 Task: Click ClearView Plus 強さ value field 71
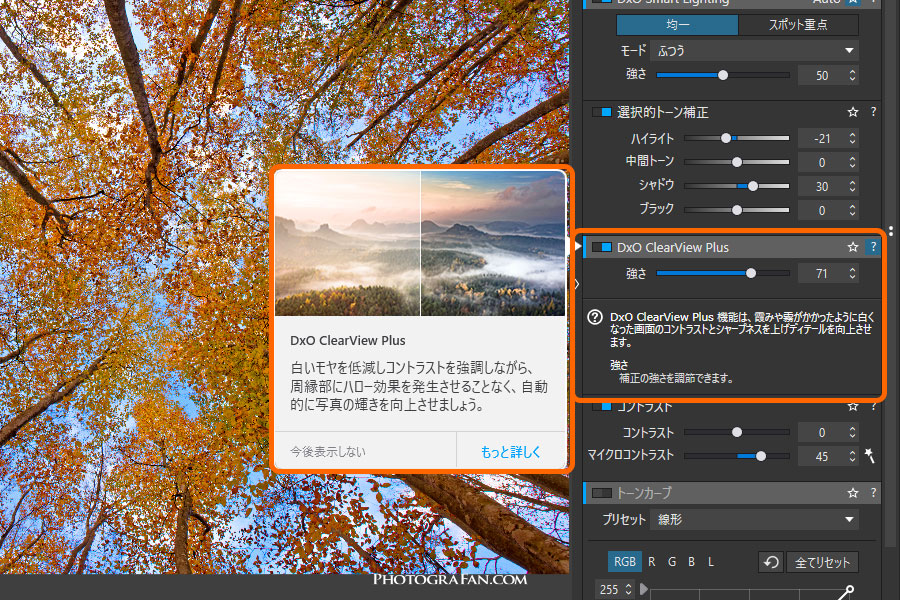tap(821, 273)
